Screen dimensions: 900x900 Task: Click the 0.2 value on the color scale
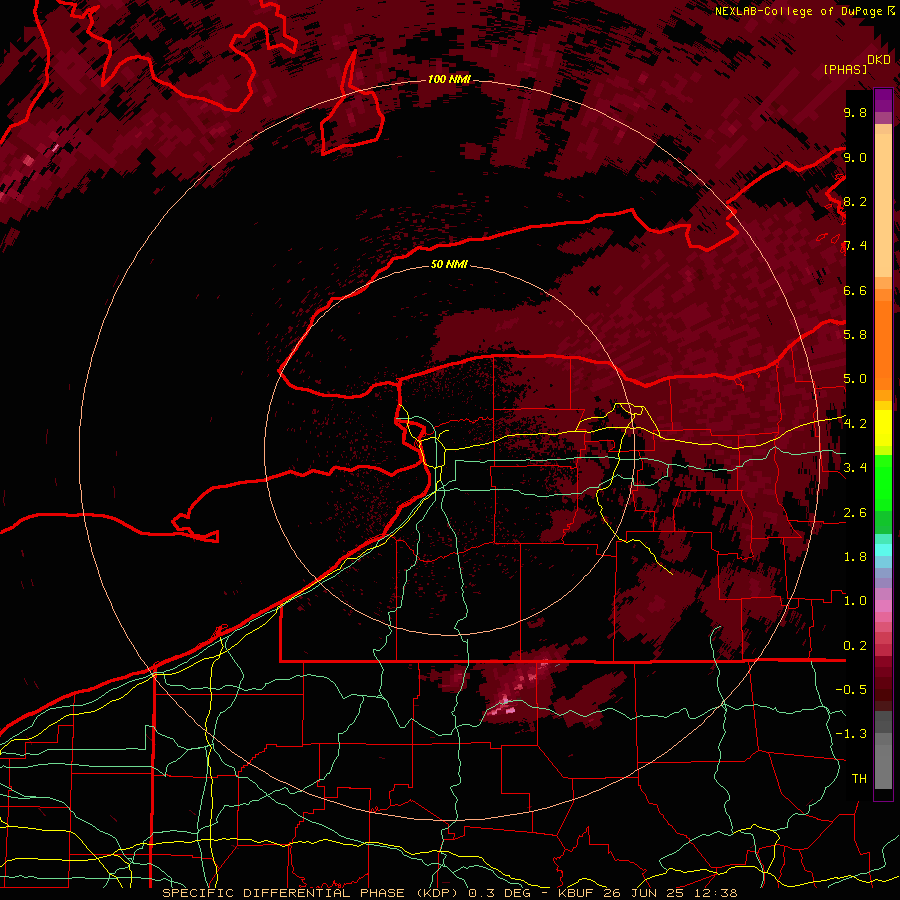pyautogui.click(x=855, y=646)
